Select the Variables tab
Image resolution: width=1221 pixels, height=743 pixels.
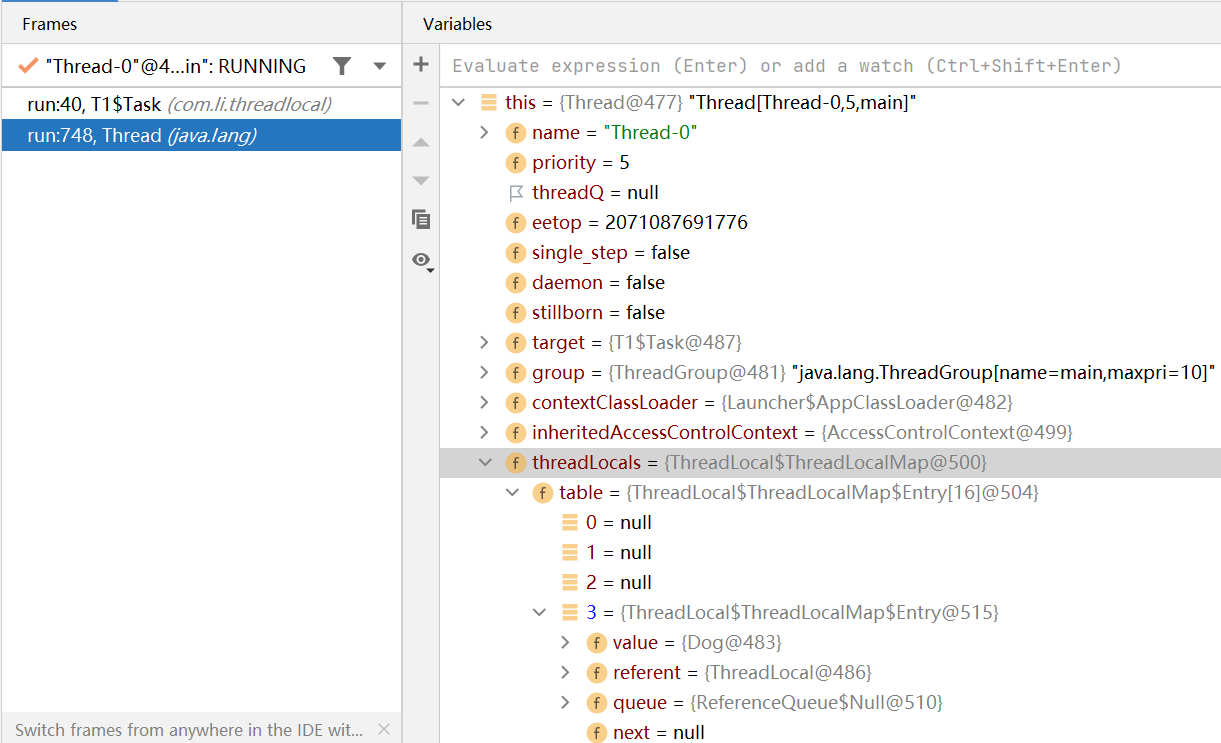[x=457, y=24]
